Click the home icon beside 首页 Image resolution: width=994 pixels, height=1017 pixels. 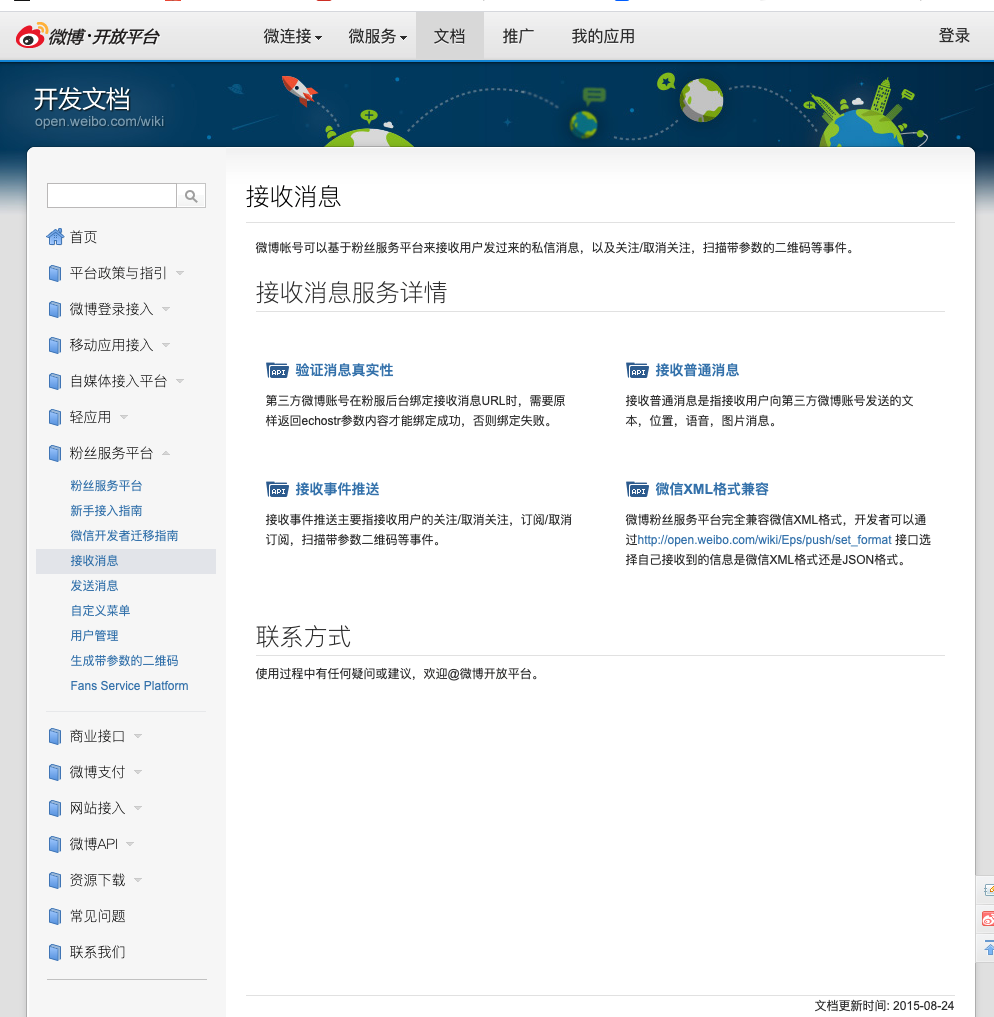click(56, 236)
